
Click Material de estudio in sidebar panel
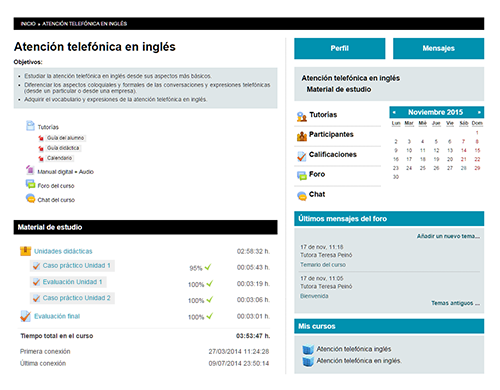coord(339,89)
